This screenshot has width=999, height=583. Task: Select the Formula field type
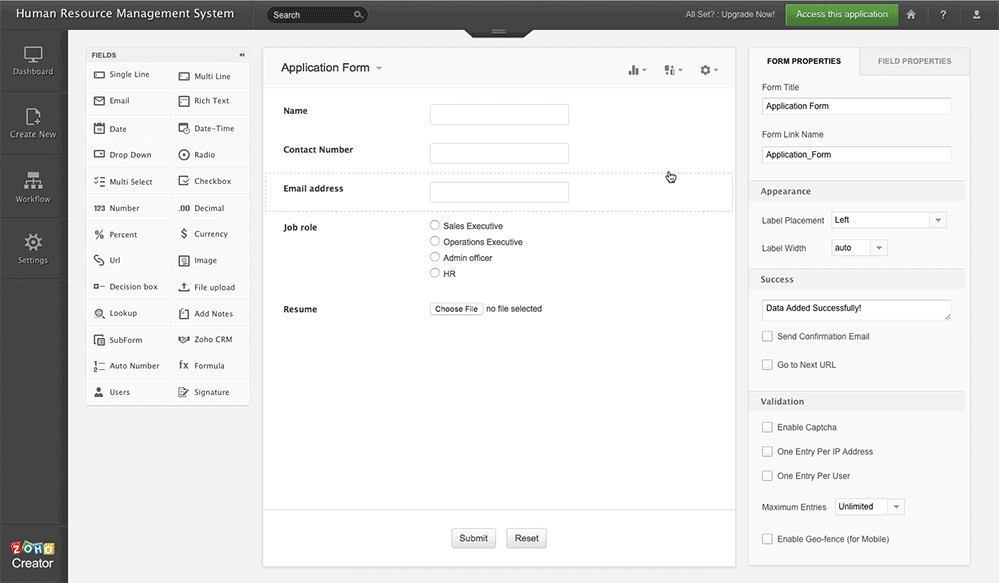[x=210, y=366]
